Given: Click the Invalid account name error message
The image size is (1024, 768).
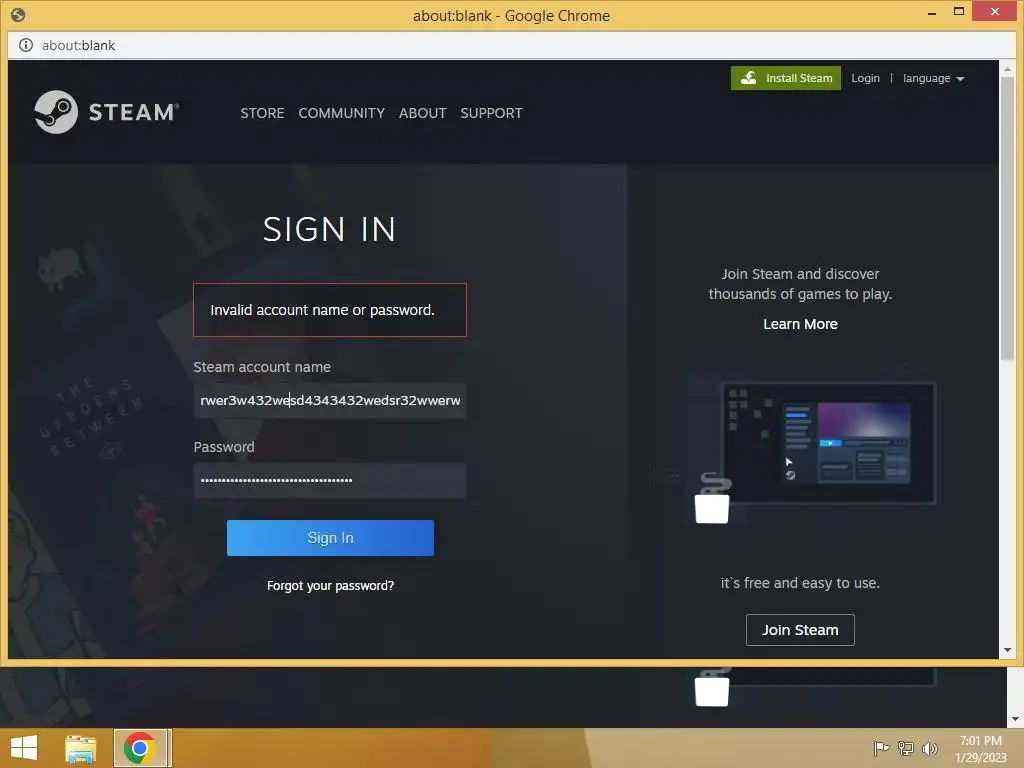Looking at the screenshot, I should click(x=330, y=310).
